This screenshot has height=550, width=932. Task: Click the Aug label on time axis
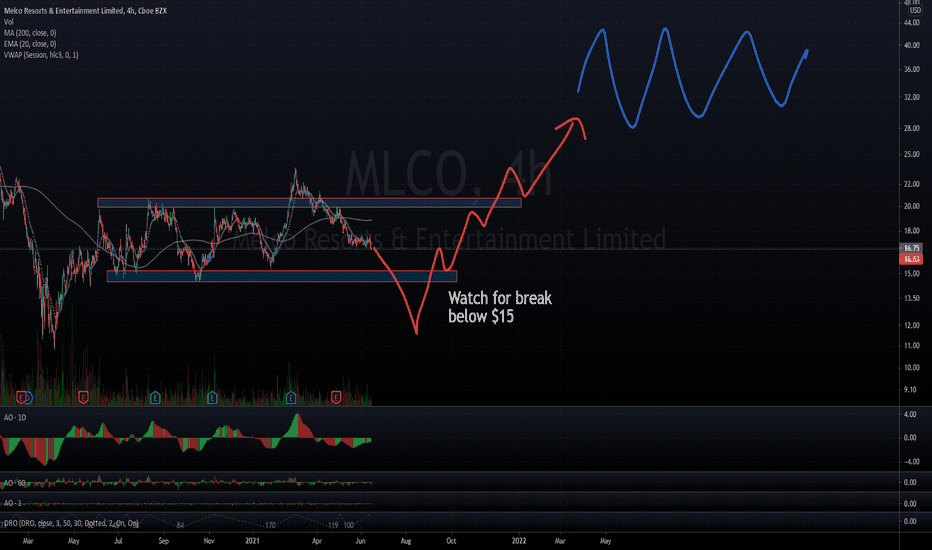[406, 541]
